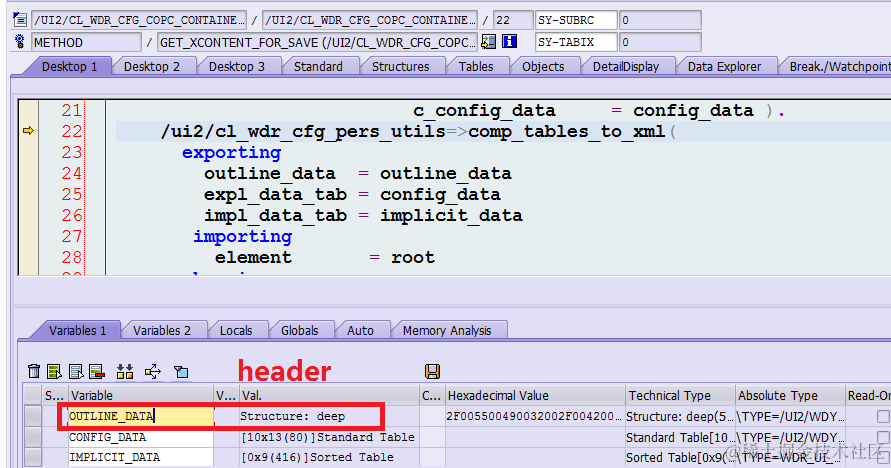This screenshot has height=468, width=891.
Task: Click the icon with two yellow boxes and arrows
Action: coord(125,371)
